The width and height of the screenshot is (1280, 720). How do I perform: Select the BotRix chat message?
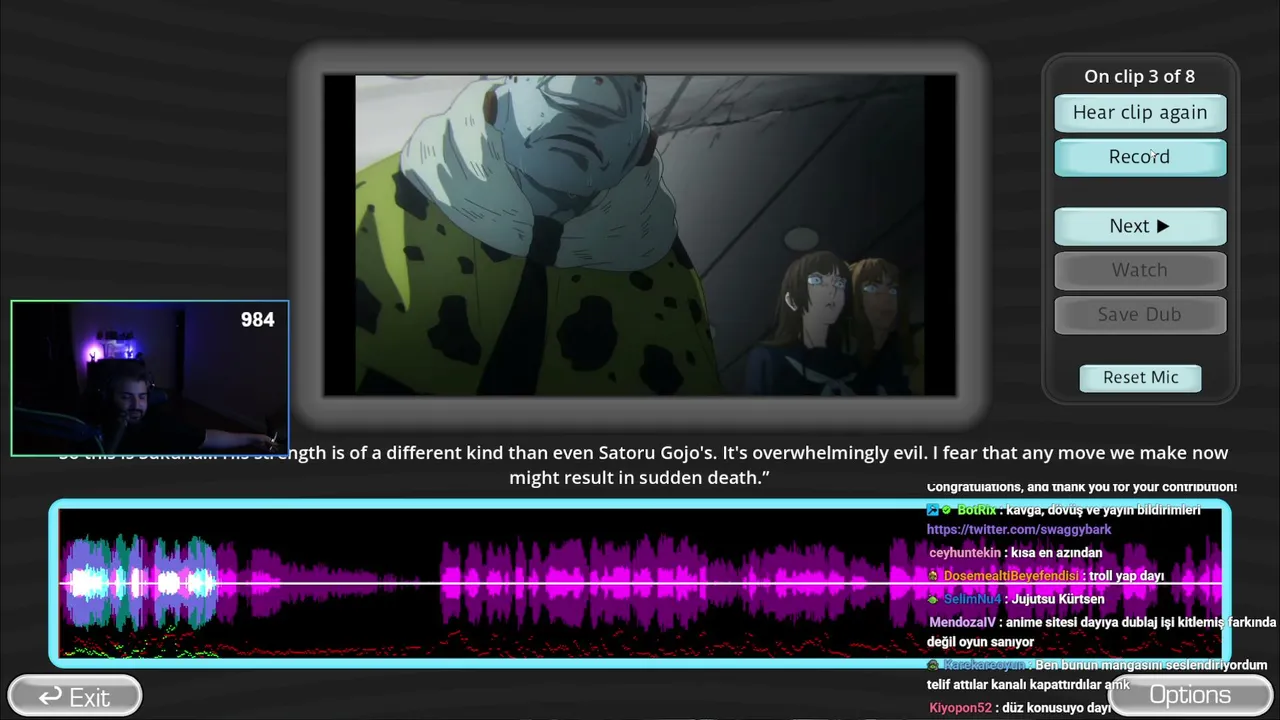coord(1064,510)
